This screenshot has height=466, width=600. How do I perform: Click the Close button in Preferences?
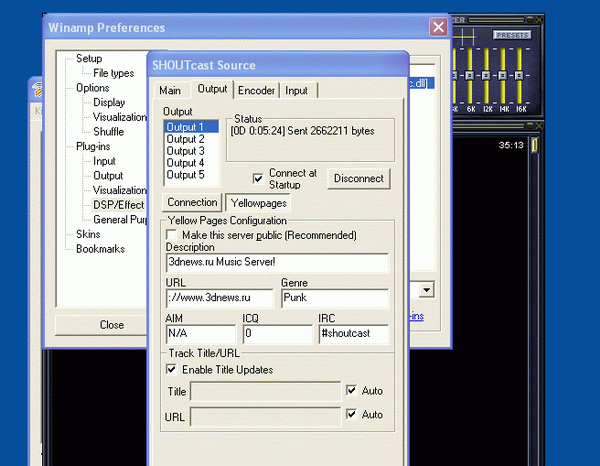112,325
